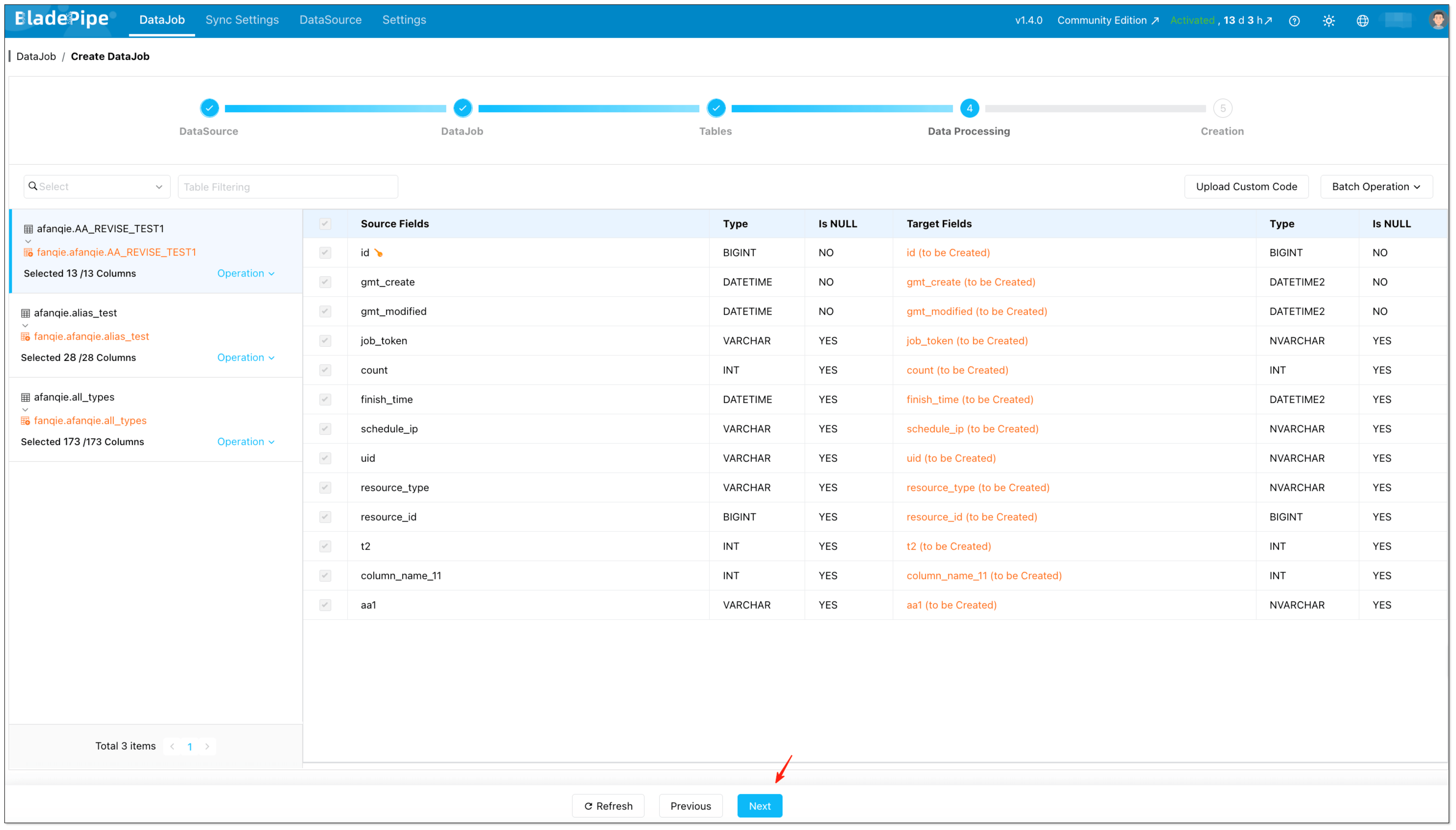Click the step 5 Creation circle
This screenshot has width=1456, height=830.
pos(1222,108)
